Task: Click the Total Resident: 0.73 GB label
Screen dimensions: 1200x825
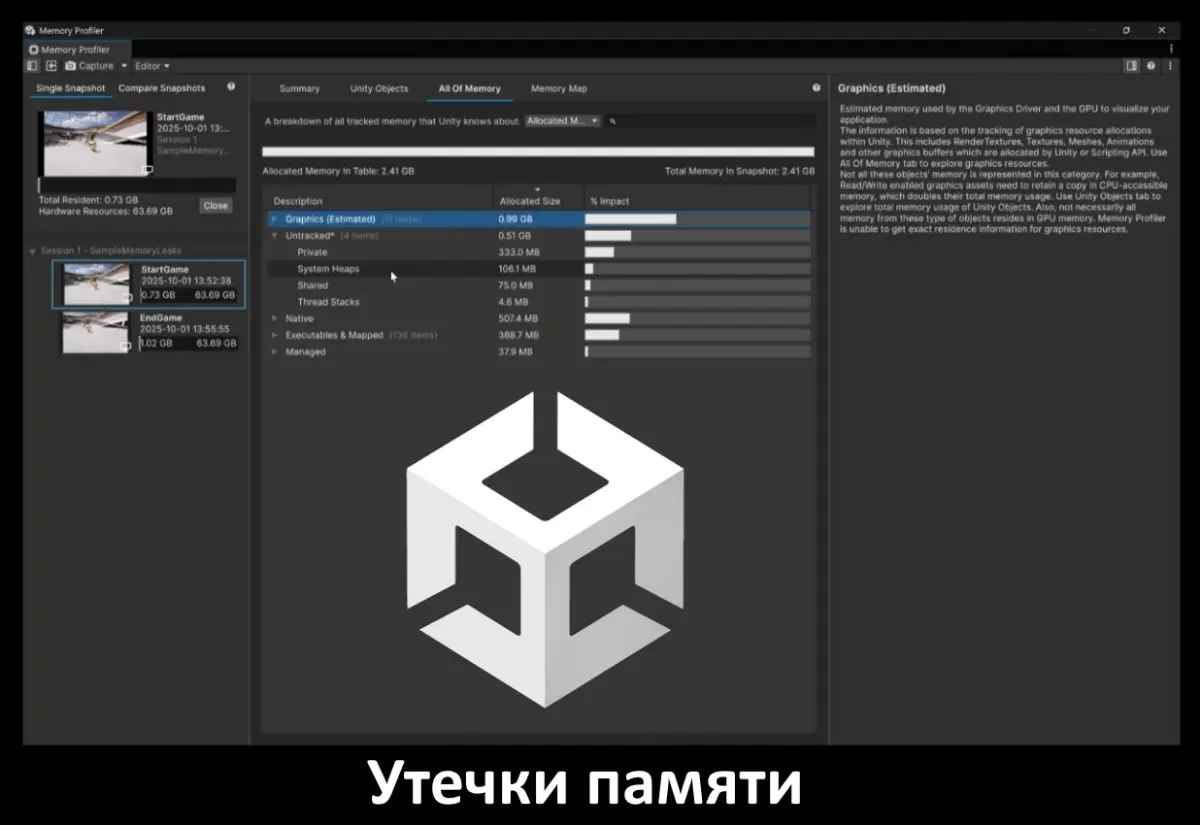Action: coord(88,200)
